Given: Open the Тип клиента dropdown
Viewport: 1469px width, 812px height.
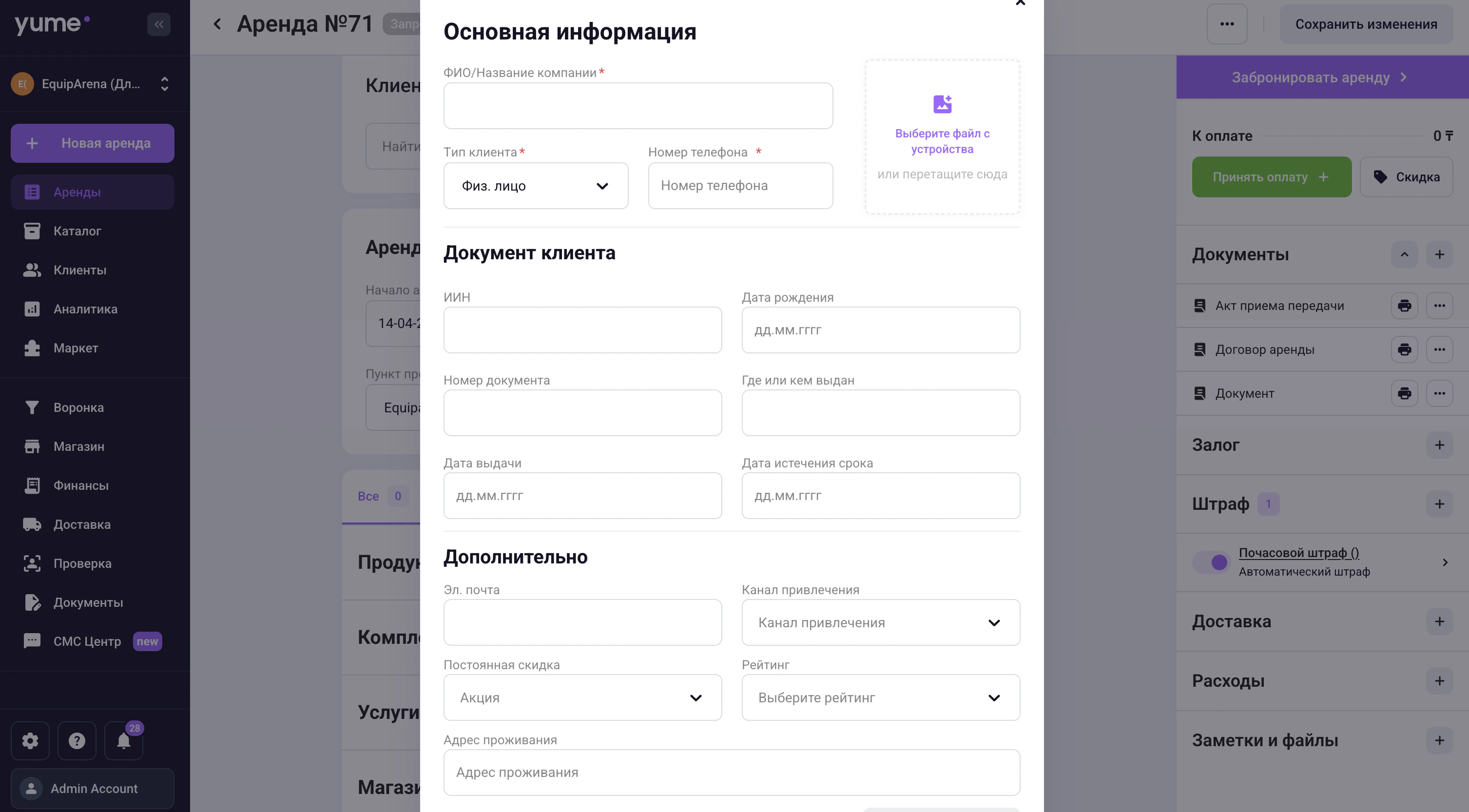Looking at the screenshot, I should 536,186.
